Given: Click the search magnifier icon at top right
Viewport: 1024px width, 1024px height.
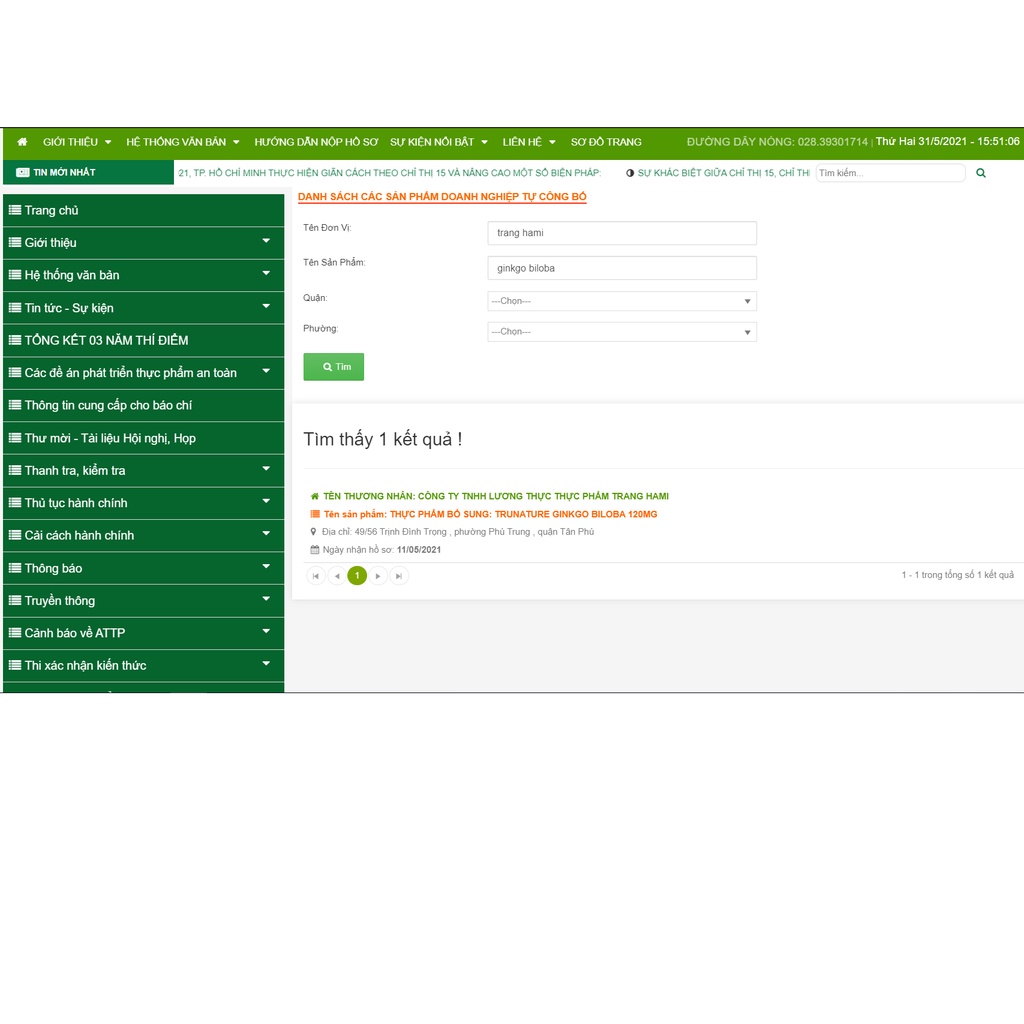Looking at the screenshot, I should 980,173.
